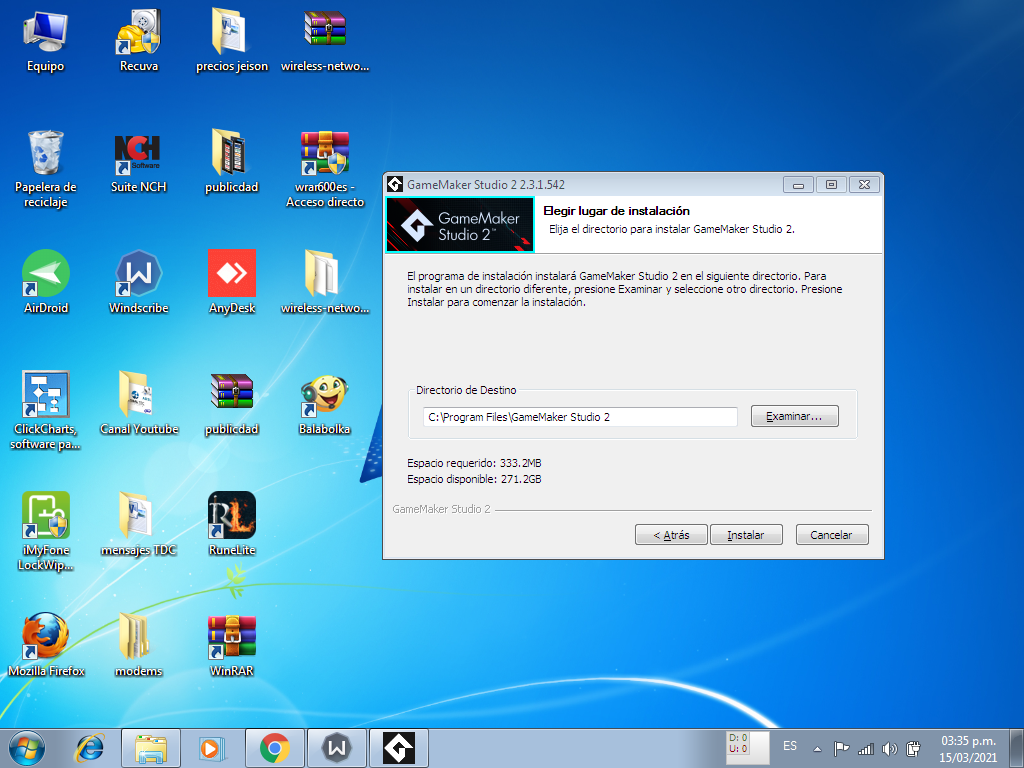Screen dimensions: 1024x768
Task: Select the precios jeison folder
Action: tap(232, 40)
